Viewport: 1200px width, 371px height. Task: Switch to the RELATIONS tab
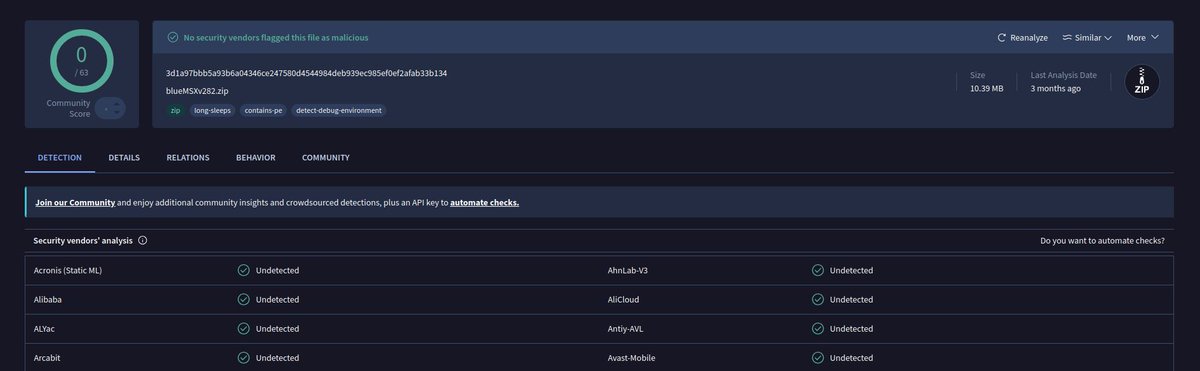click(188, 158)
